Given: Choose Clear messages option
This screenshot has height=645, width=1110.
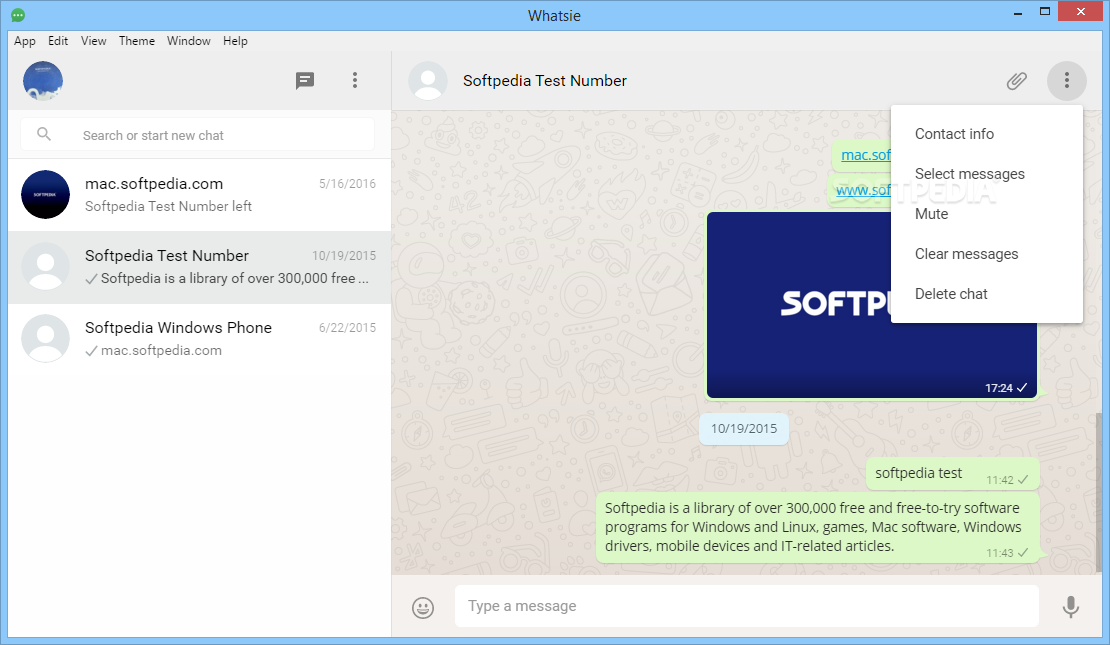Looking at the screenshot, I should (987, 254).
